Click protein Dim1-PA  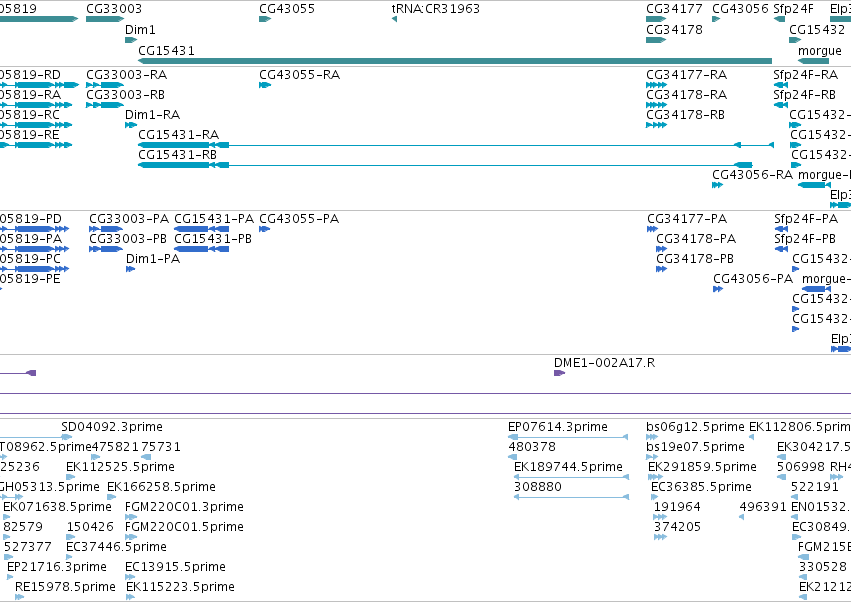click(x=153, y=259)
